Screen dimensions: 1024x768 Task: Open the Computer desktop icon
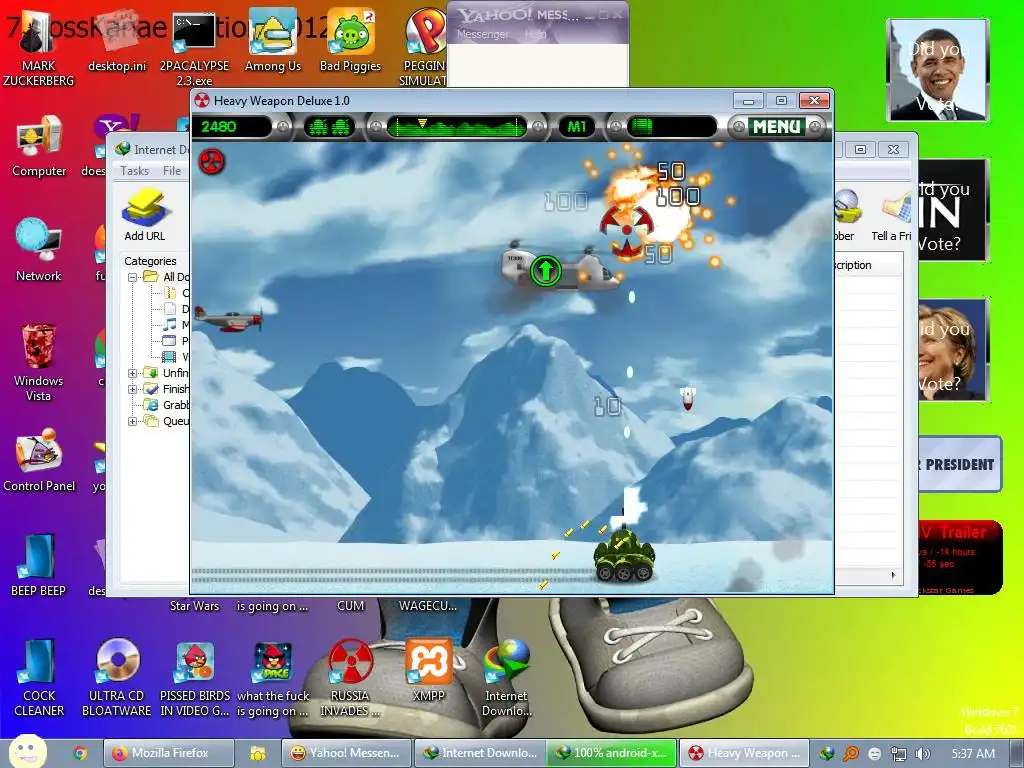[39, 145]
